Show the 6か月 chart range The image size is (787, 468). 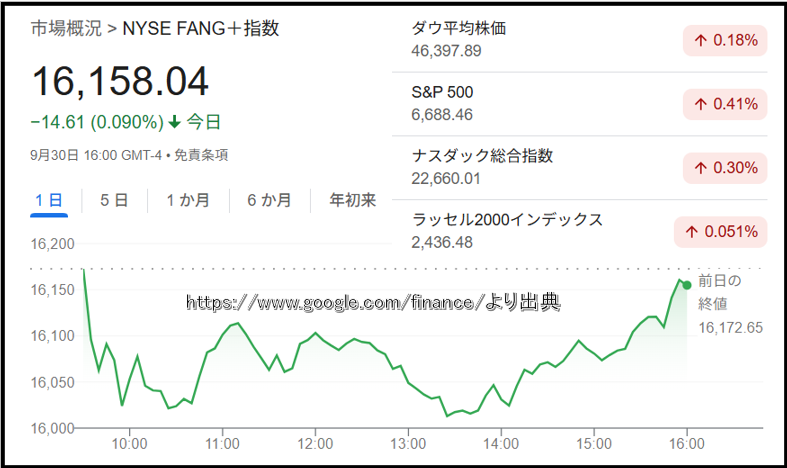[269, 200]
